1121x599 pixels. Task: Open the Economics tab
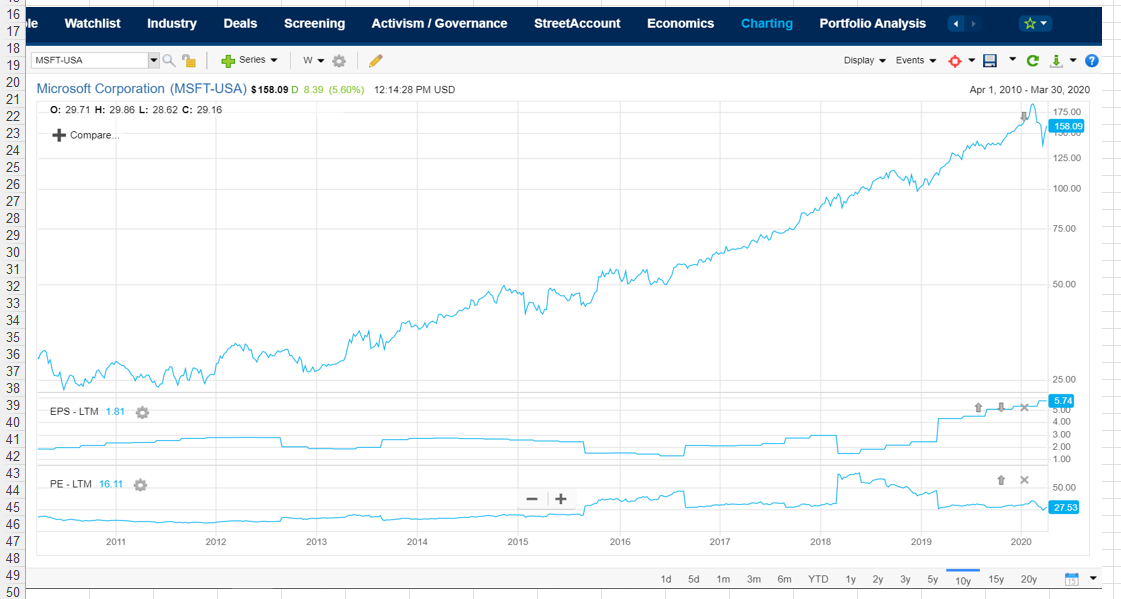pyautogui.click(x=681, y=24)
